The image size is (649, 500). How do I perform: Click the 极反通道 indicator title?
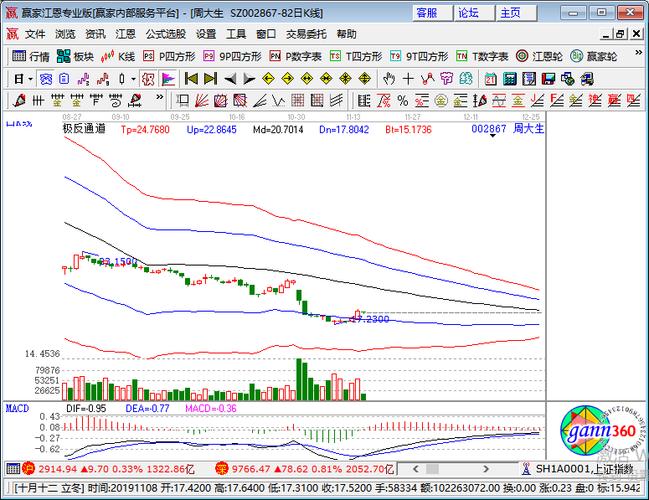[84, 129]
